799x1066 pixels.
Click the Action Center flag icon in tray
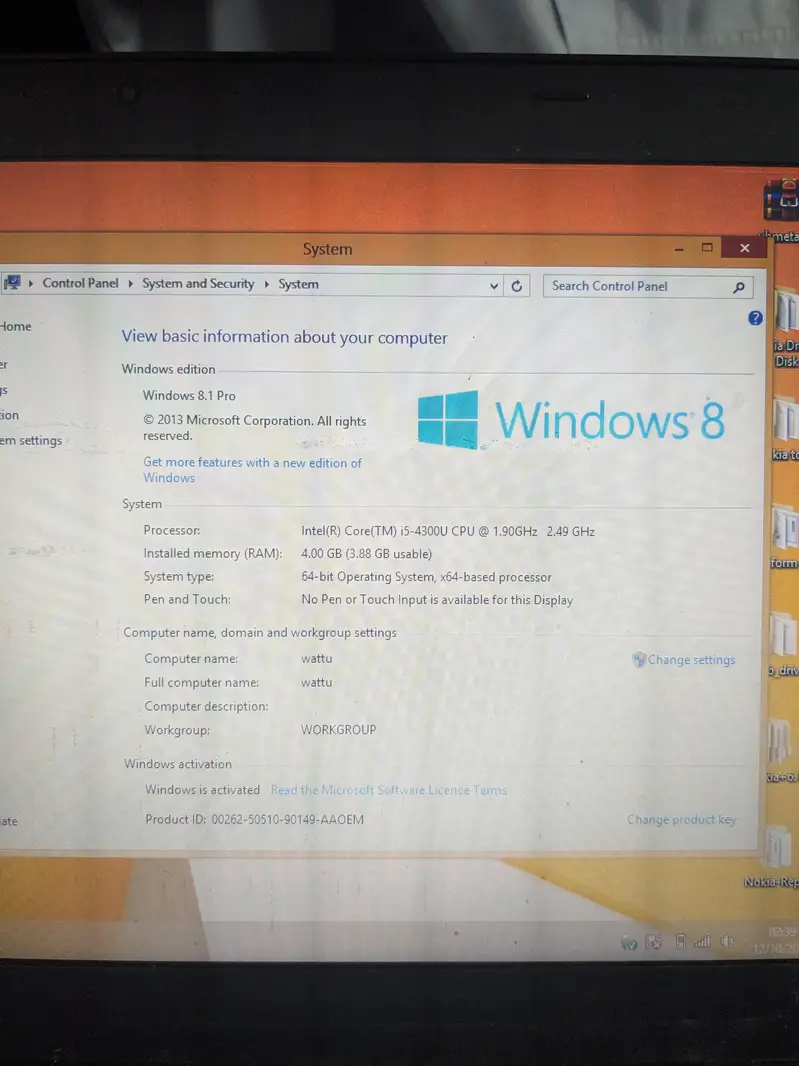click(655, 942)
